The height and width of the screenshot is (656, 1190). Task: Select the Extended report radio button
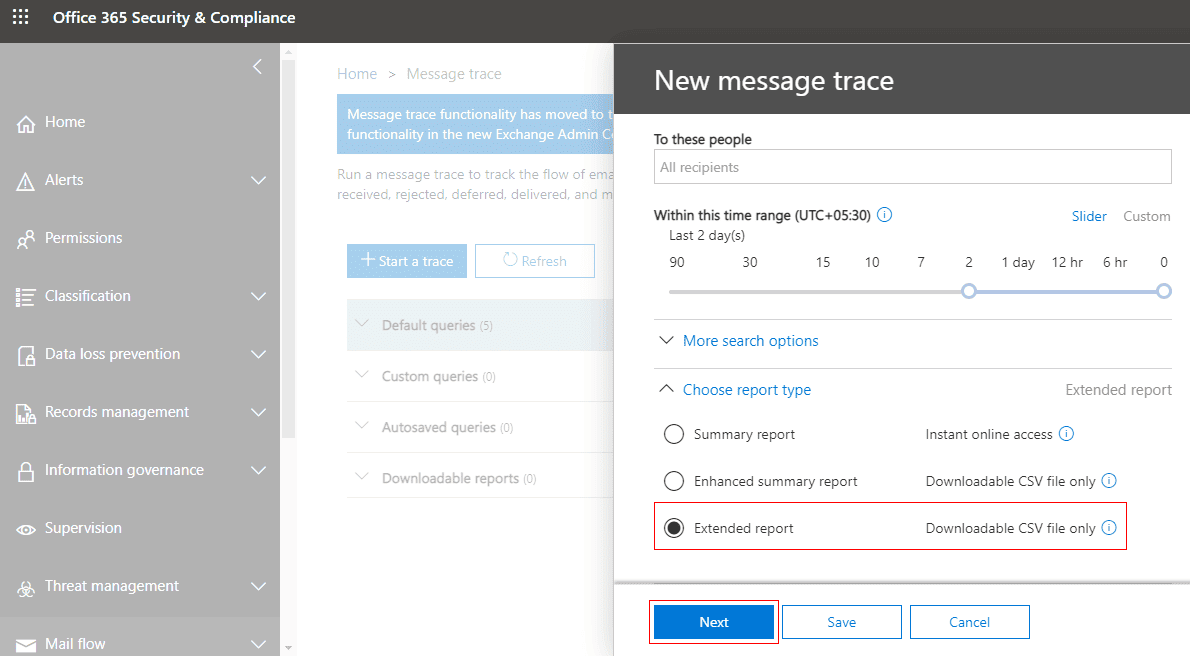pos(674,528)
